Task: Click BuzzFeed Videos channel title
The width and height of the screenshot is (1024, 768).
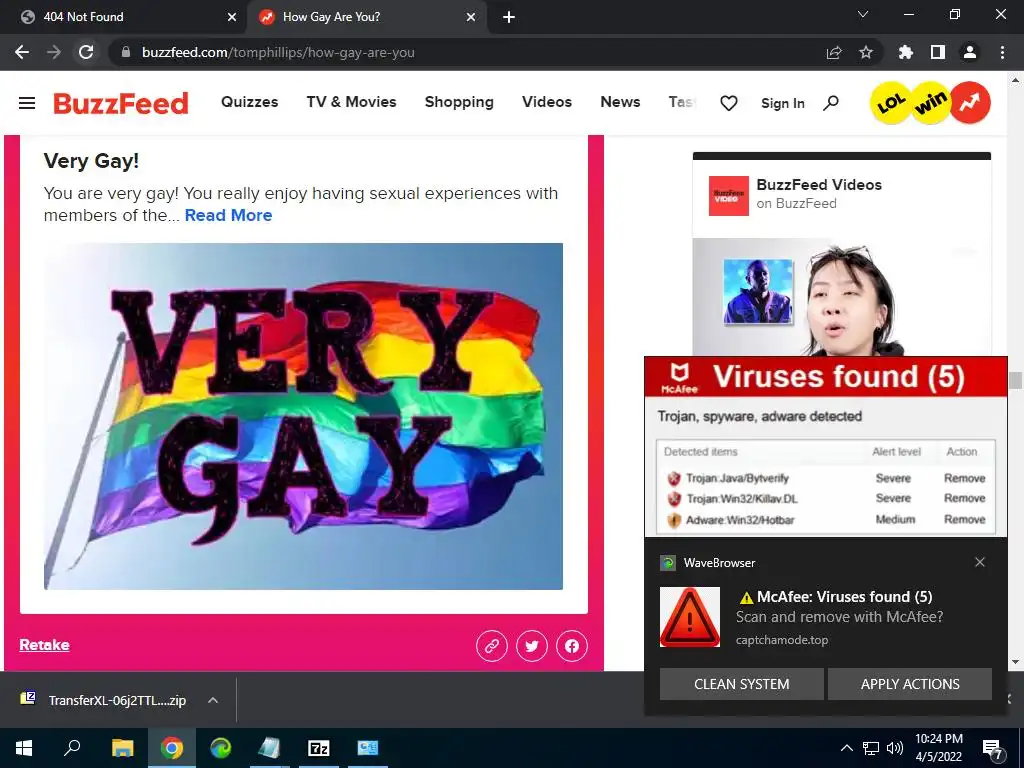Action: pos(819,185)
